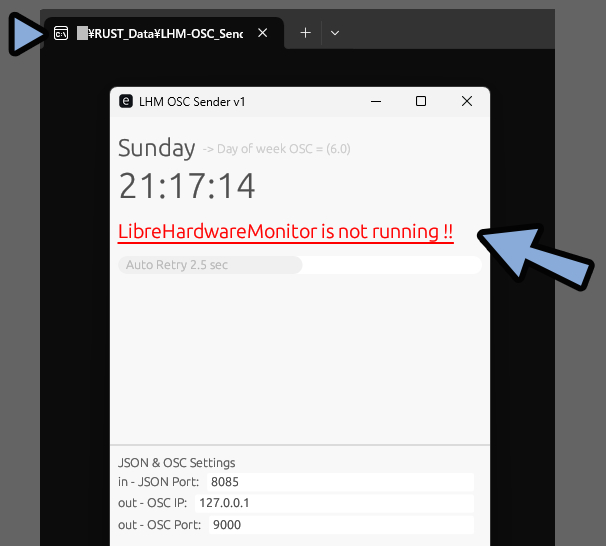Click the JSON & OSC Settings heading
Image resolution: width=606 pixels, height=546 pixels.
[x=177, y=463]
